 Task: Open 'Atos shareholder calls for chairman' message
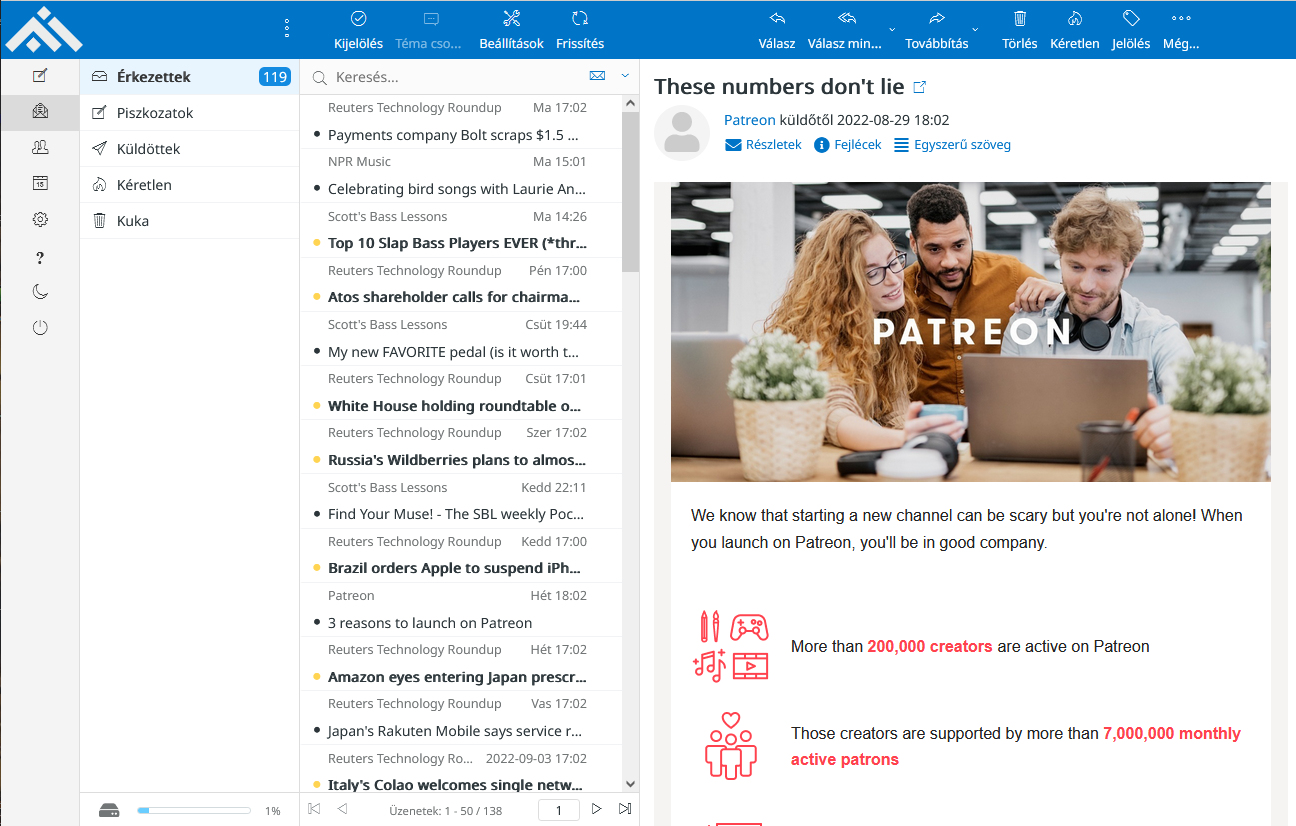(x=461, y=284)
